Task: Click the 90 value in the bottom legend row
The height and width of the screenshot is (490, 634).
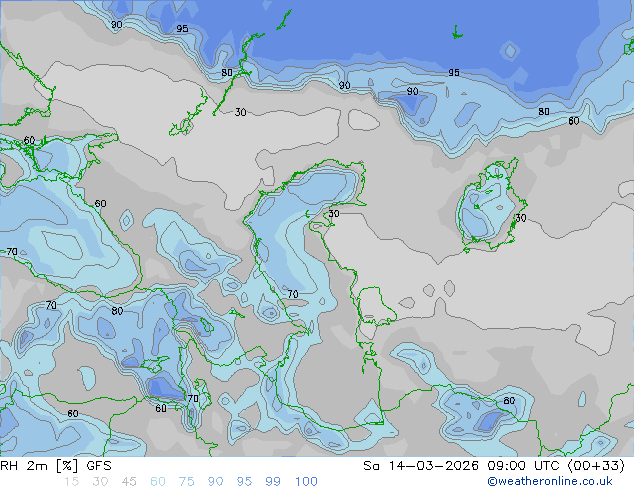Action: coord(215,482)
